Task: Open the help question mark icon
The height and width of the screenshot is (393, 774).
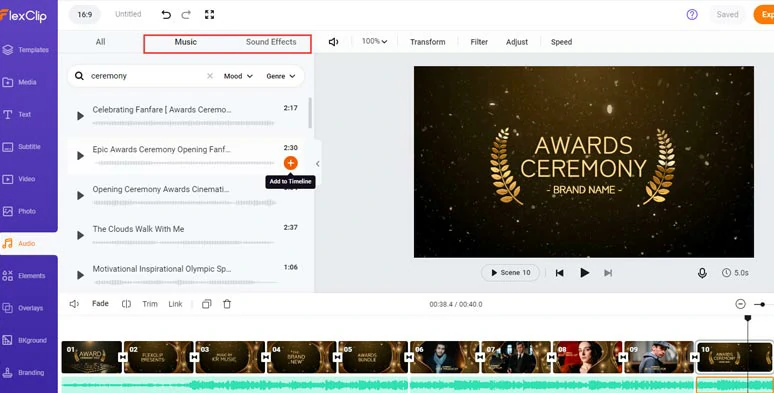Action: 692,14
